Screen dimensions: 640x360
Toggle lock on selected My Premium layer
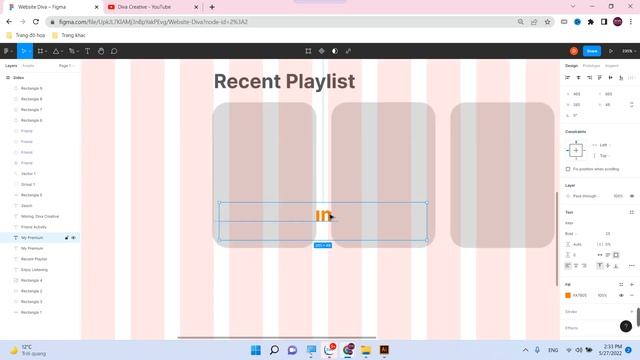(x=67, y=238)
